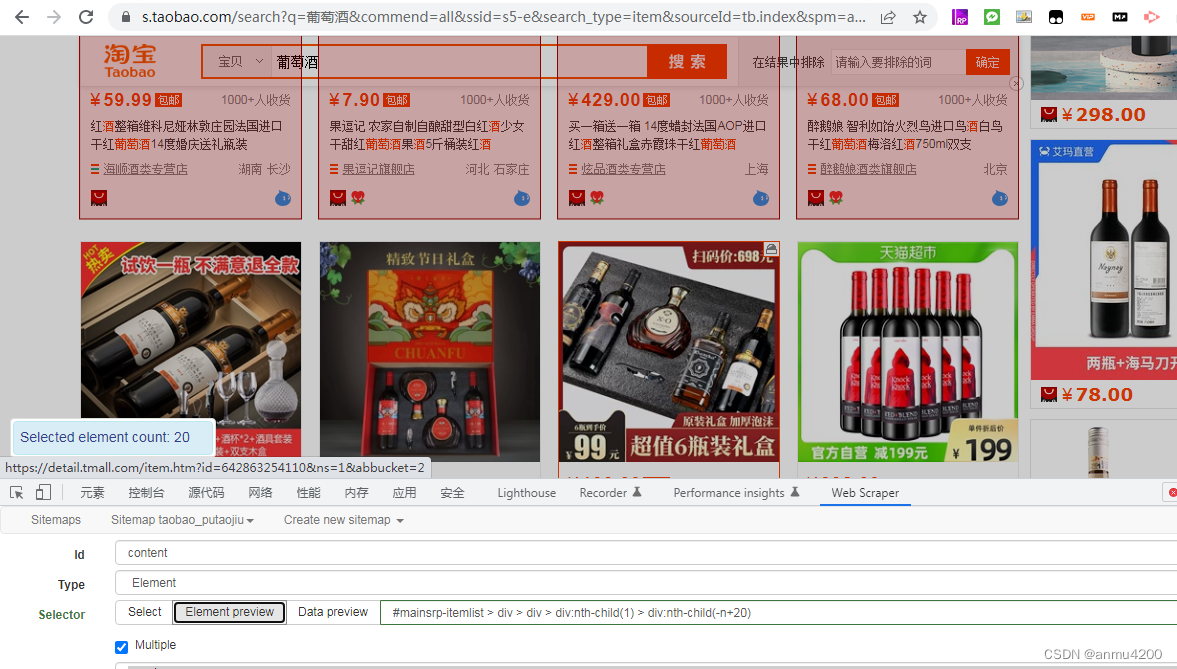The image size is (1177, 669).
Task: Switch to the 应用 DevTools tab
Action: 404,493
